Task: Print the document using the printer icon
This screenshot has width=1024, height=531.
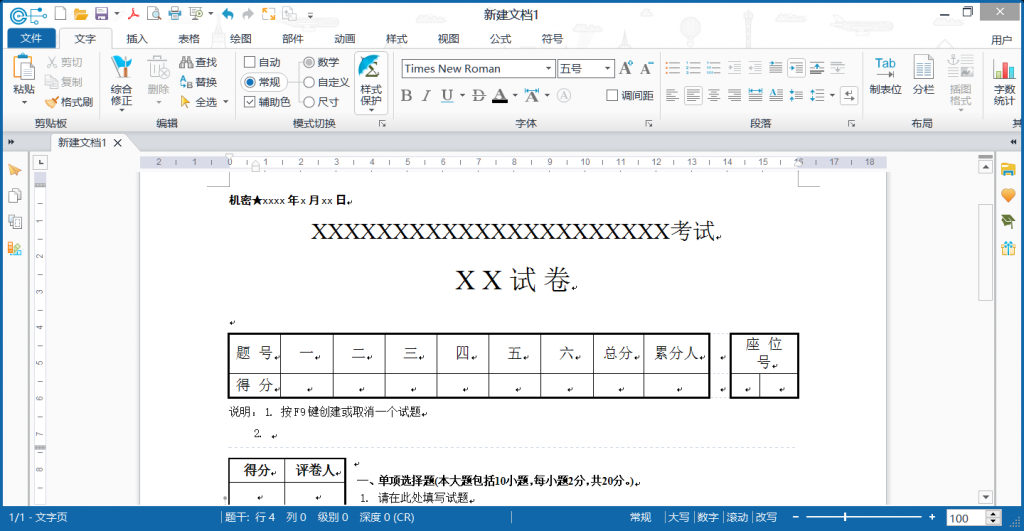Action: pos(175,14)
